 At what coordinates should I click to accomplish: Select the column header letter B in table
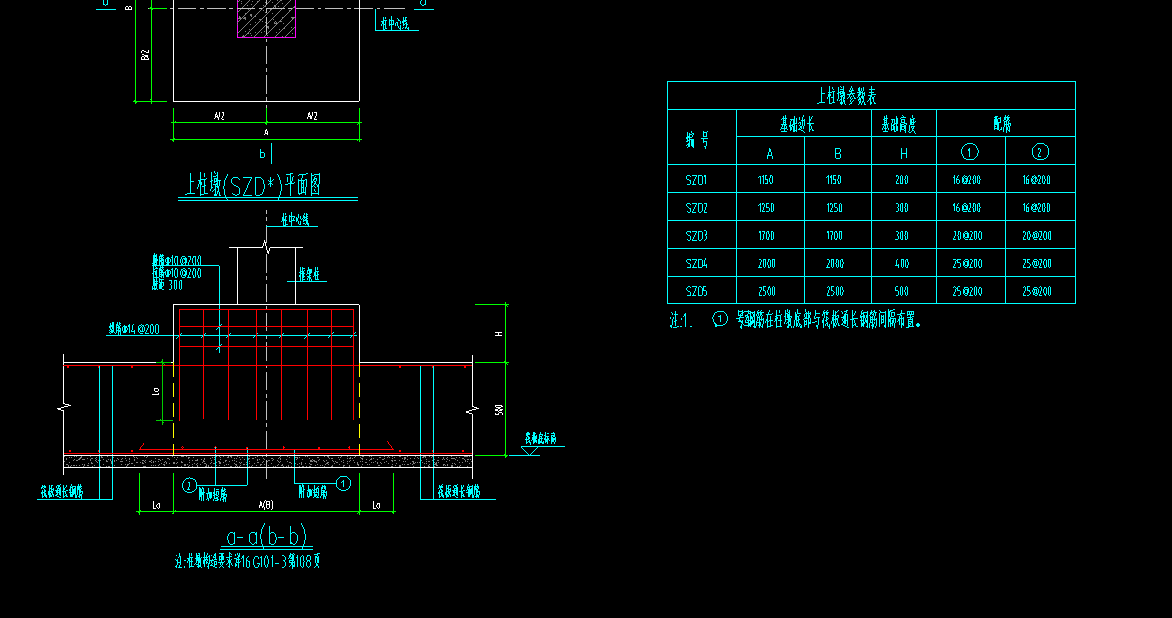coord(838,154)
